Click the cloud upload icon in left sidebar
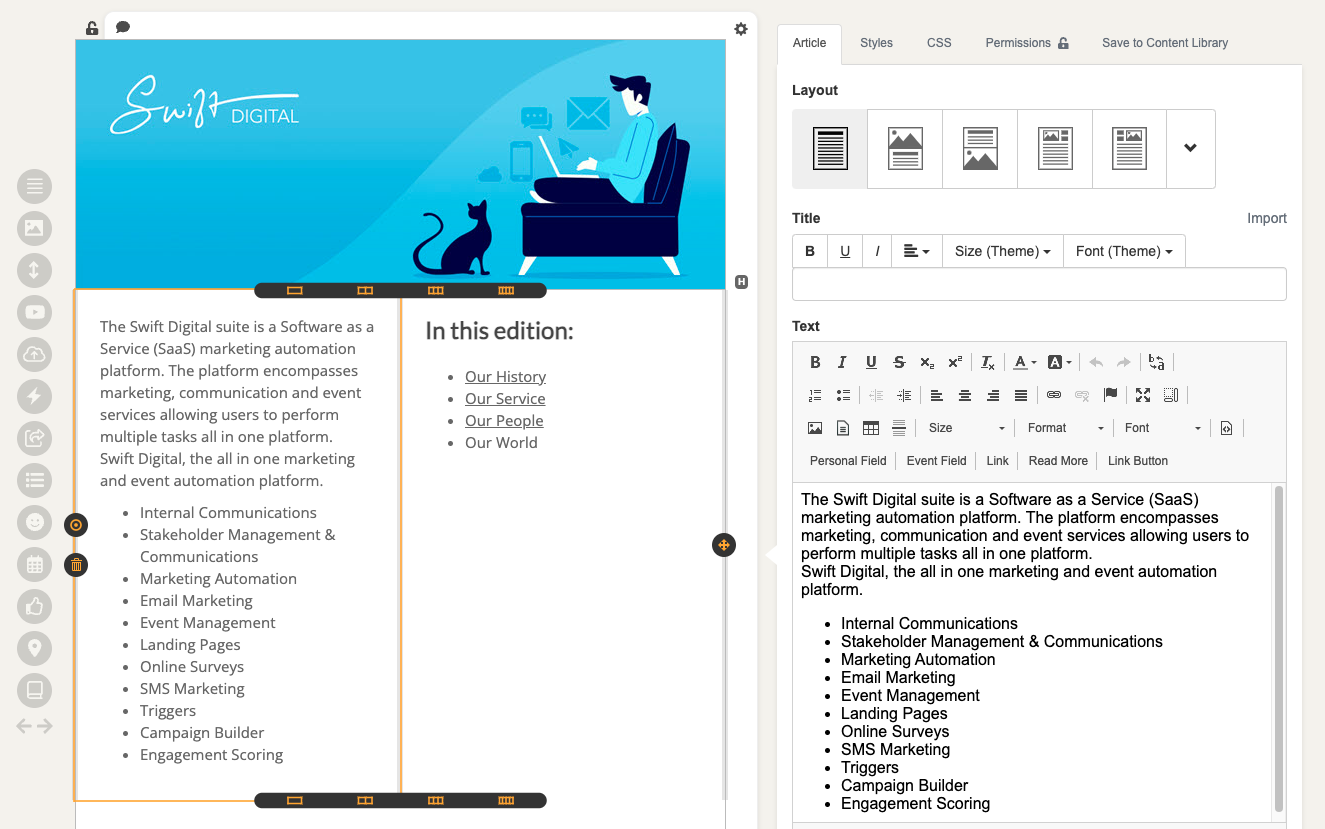The image size is (1325, 829). (x=35, y=354)
